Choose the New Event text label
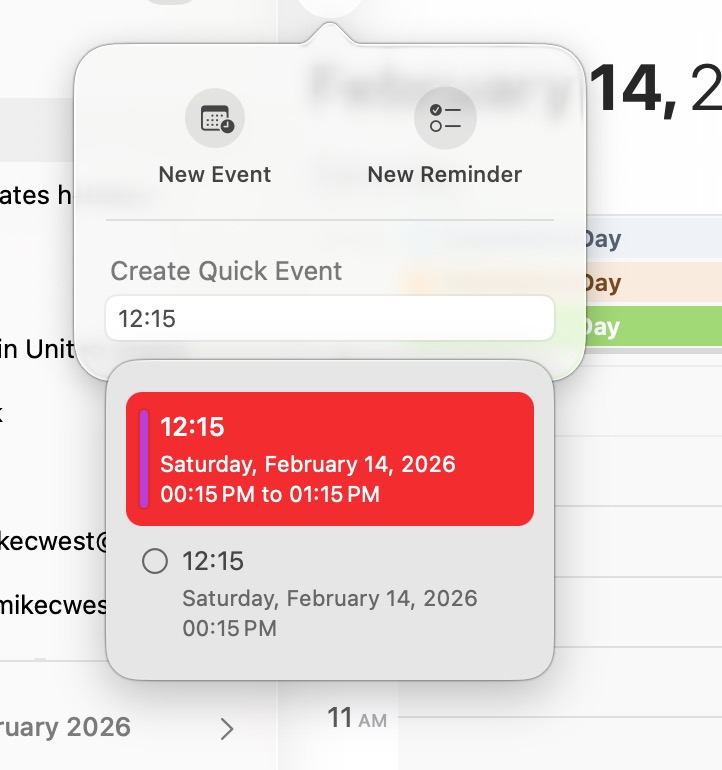The image size is (722, 770). (215, 174)
